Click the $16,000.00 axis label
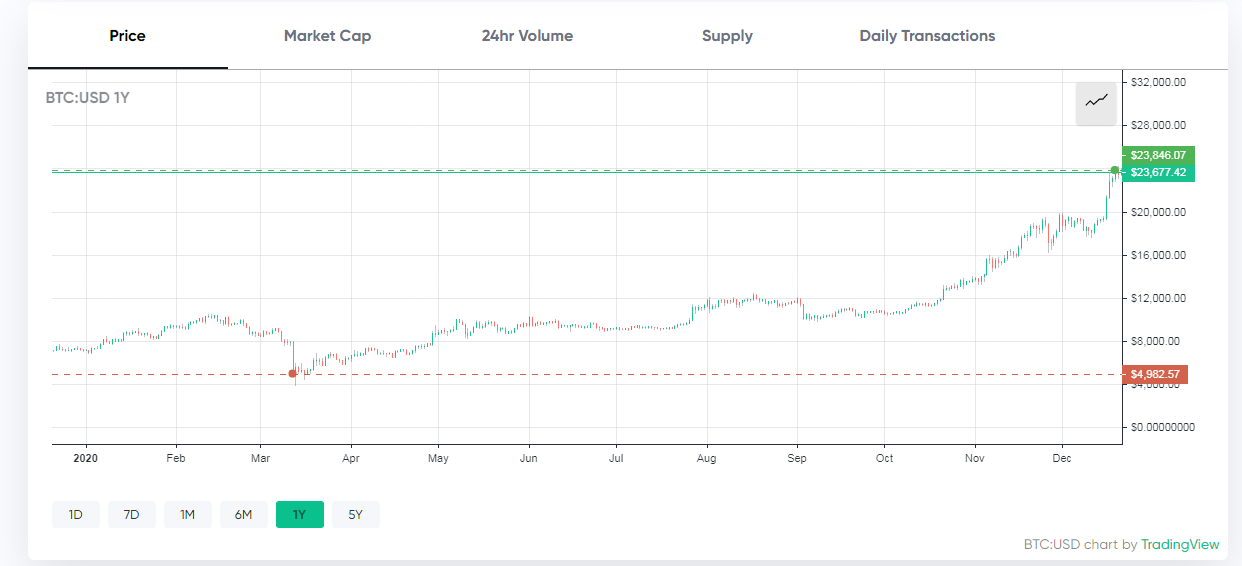 [1158, 255]
